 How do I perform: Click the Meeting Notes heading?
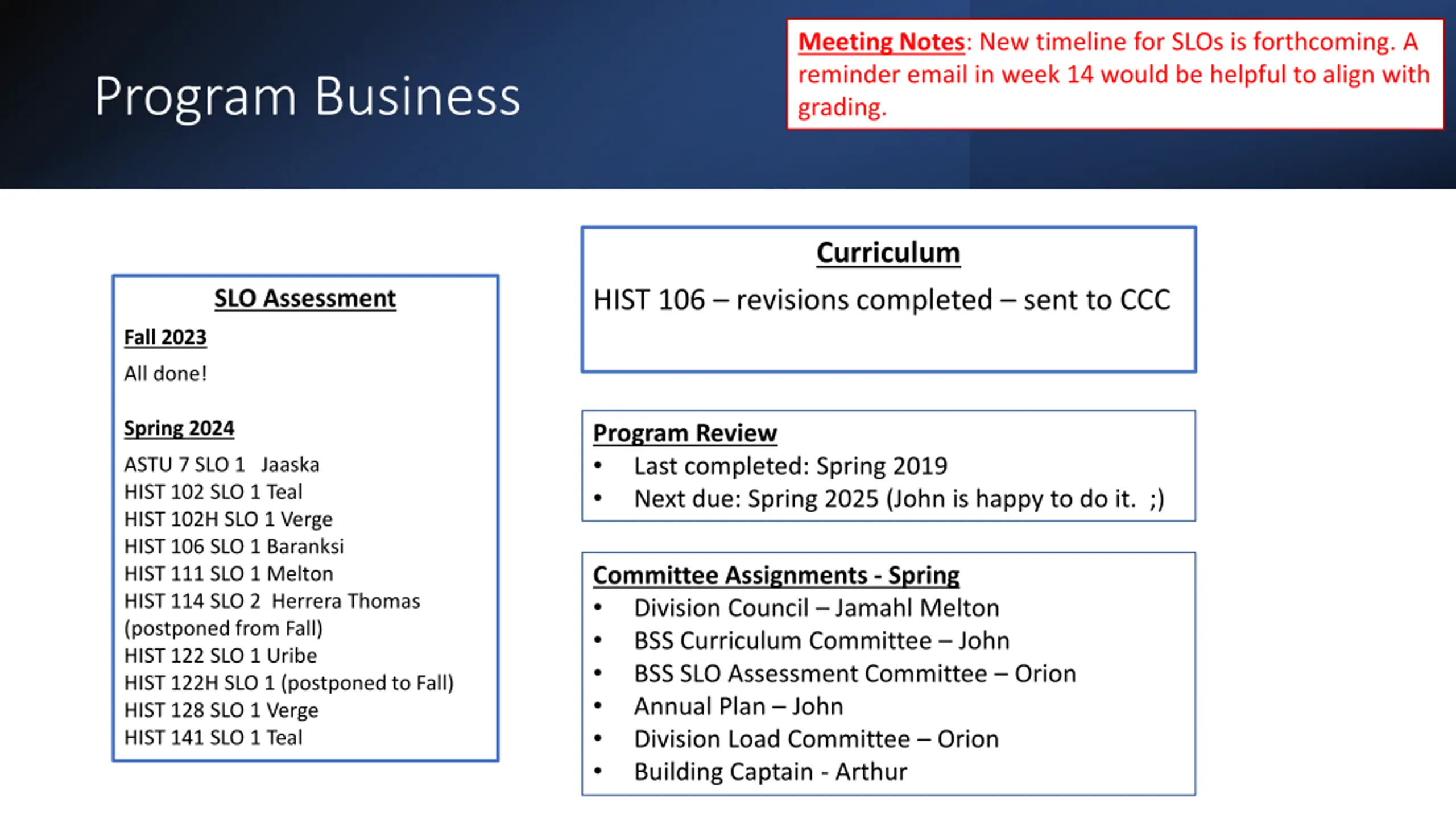pyautogui.click(x=881, y=42)
